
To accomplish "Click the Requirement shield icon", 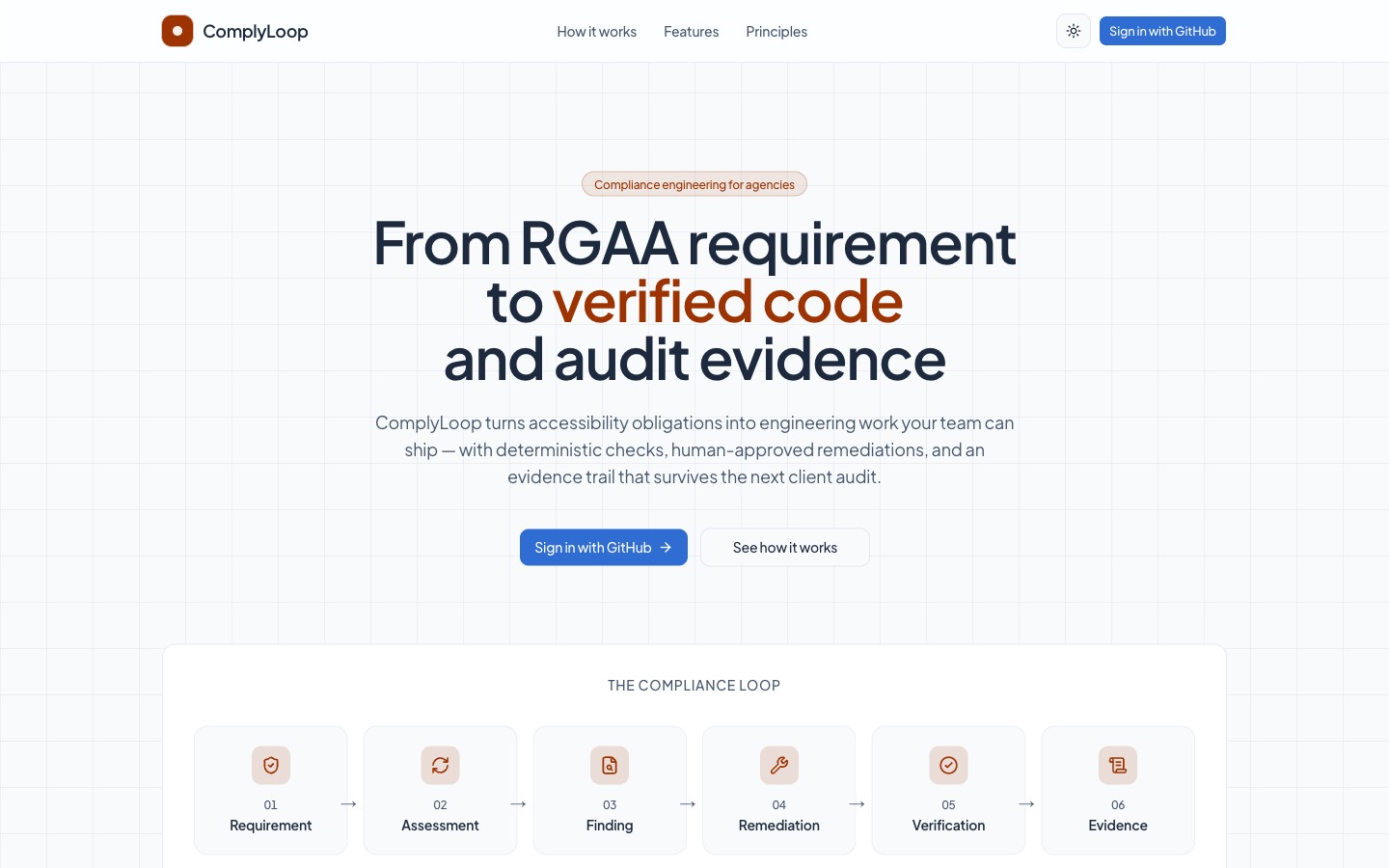I will (x=271, y=765).
